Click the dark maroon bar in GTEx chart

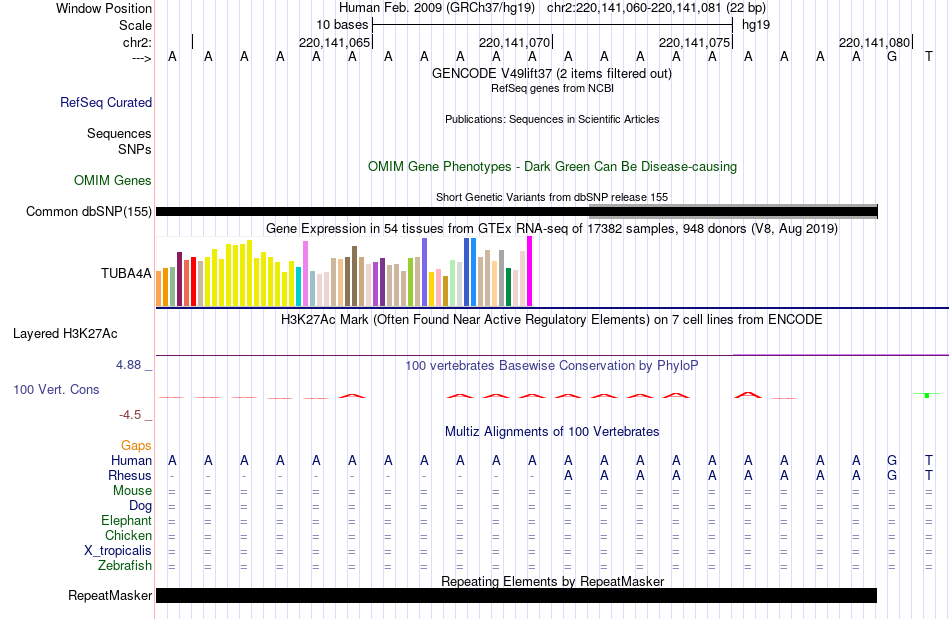[179, 279]
